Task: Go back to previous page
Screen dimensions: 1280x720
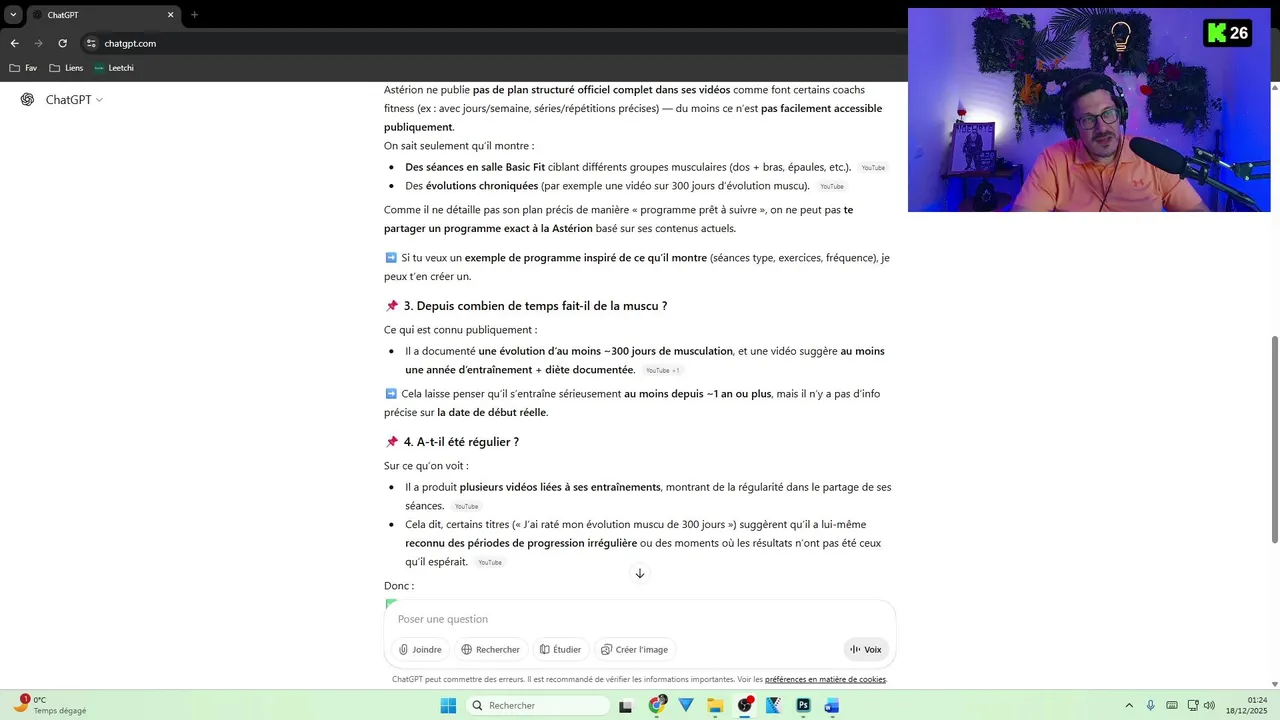Action: 14,43
